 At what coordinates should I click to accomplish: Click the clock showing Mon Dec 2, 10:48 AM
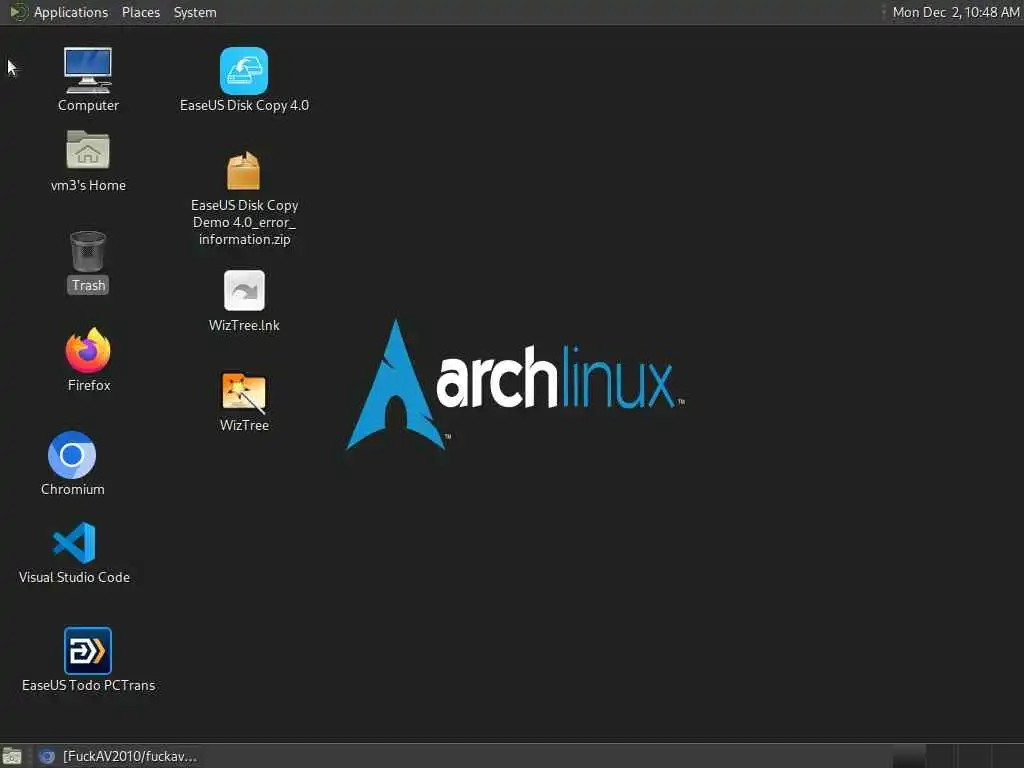point(955,12)
